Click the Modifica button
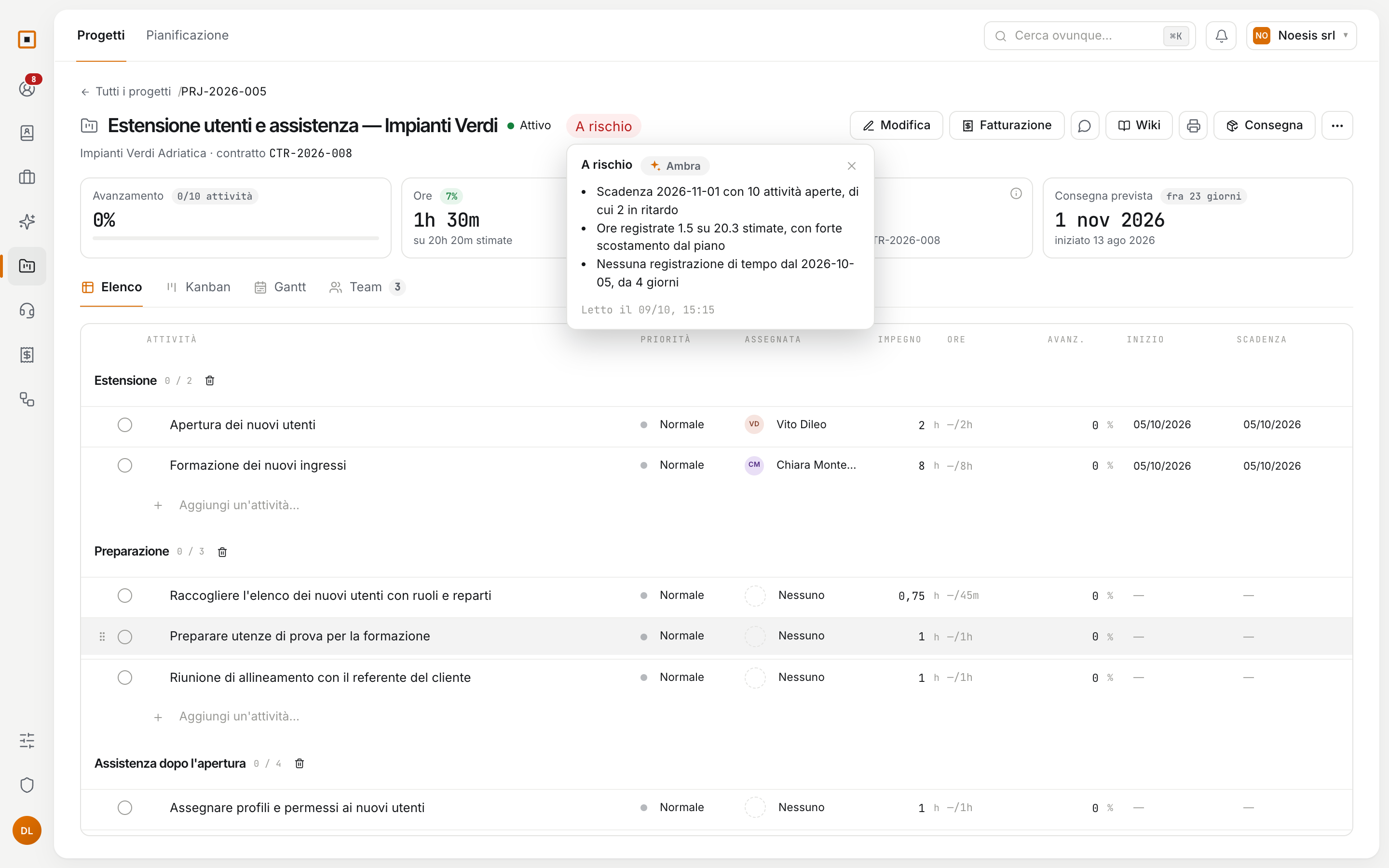 tap(896, 125)
